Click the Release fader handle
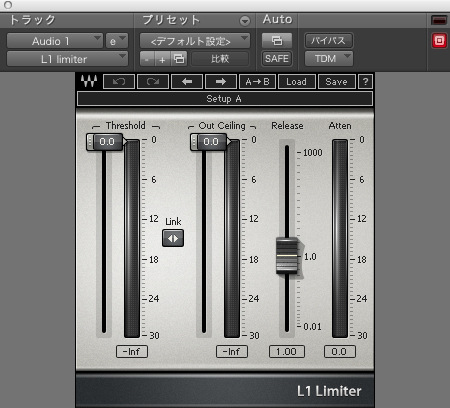Screen dimensions: 450x408 click(287, 256)
